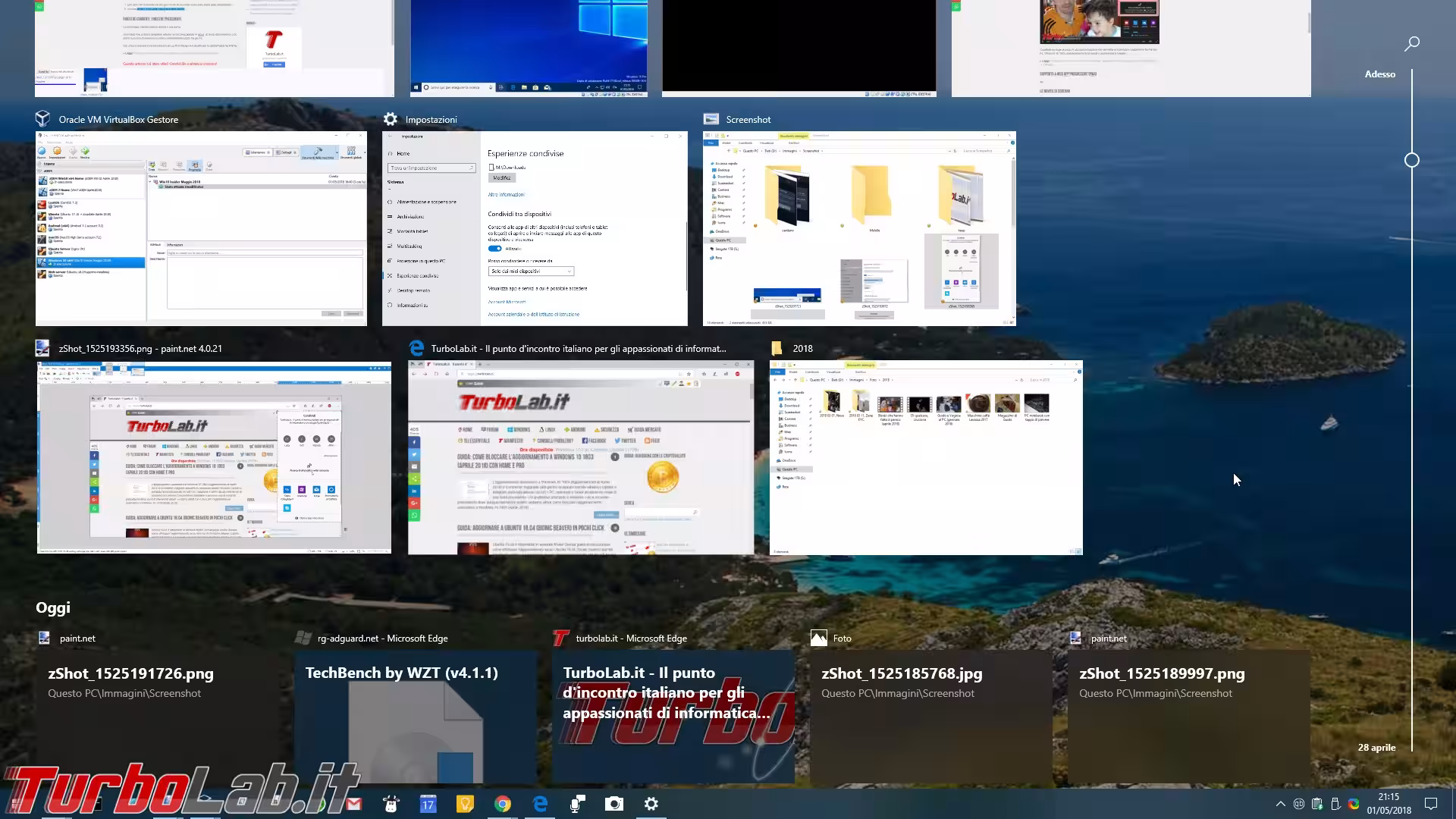The image size is (1456, 819).
Task: Open the calendar taskbar icon showing 17
Action: 428,804
